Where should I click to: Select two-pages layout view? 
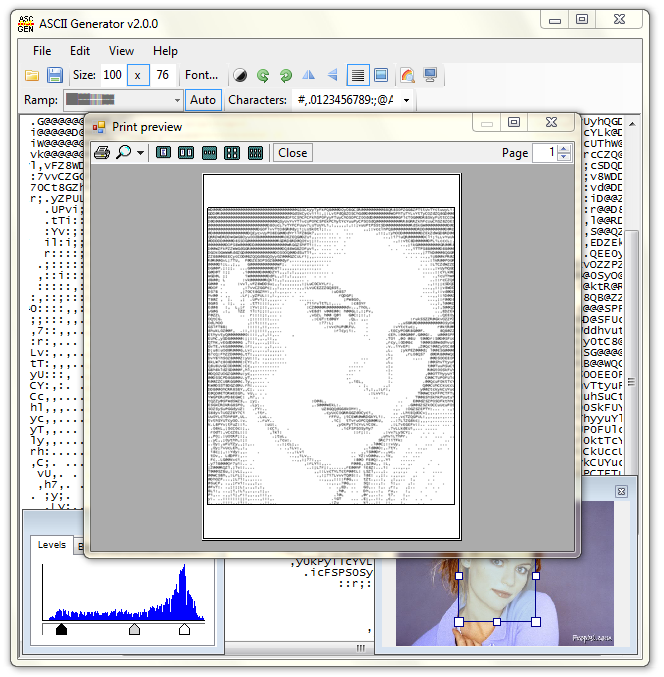pyautogui.click(x=186, y=153)
